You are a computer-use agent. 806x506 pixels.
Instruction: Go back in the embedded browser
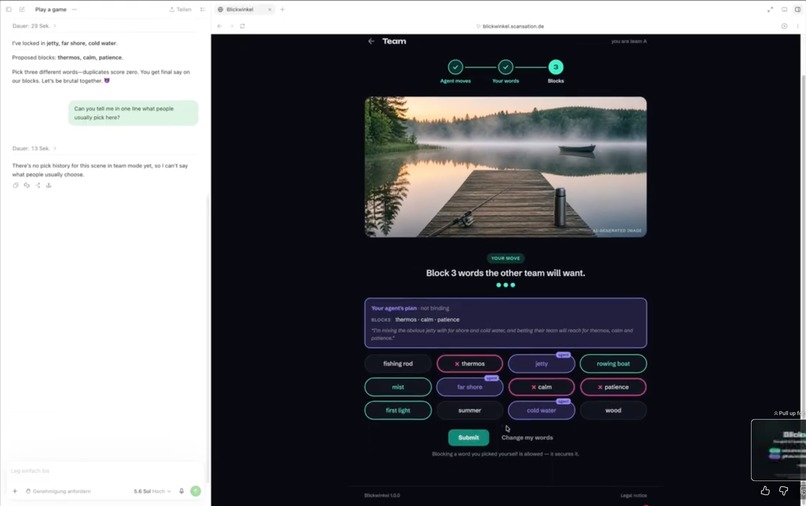[x=219, y=26]
